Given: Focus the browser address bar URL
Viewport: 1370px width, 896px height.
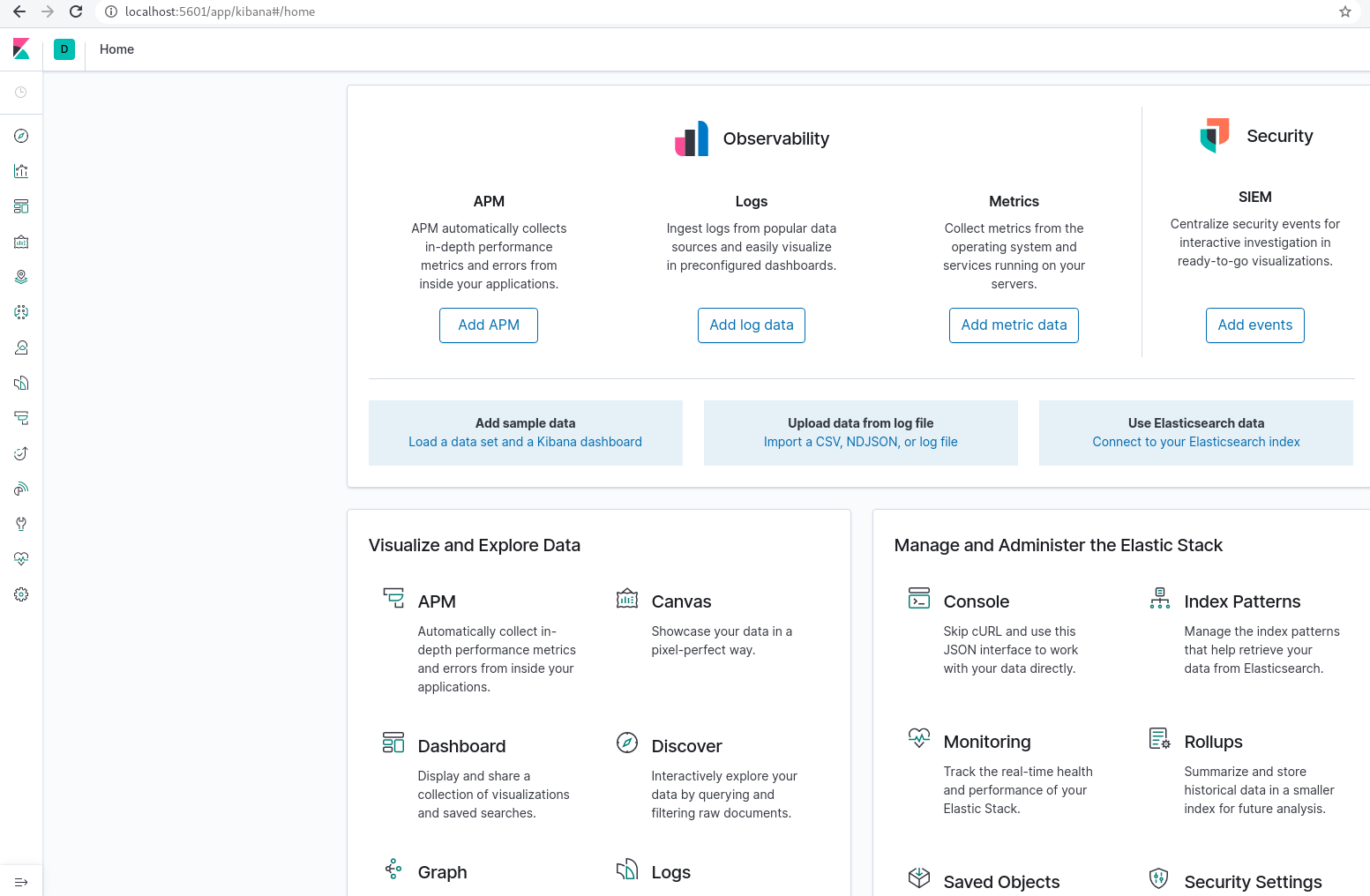Looking at the screenshot, I should click(x=220, y=11).
